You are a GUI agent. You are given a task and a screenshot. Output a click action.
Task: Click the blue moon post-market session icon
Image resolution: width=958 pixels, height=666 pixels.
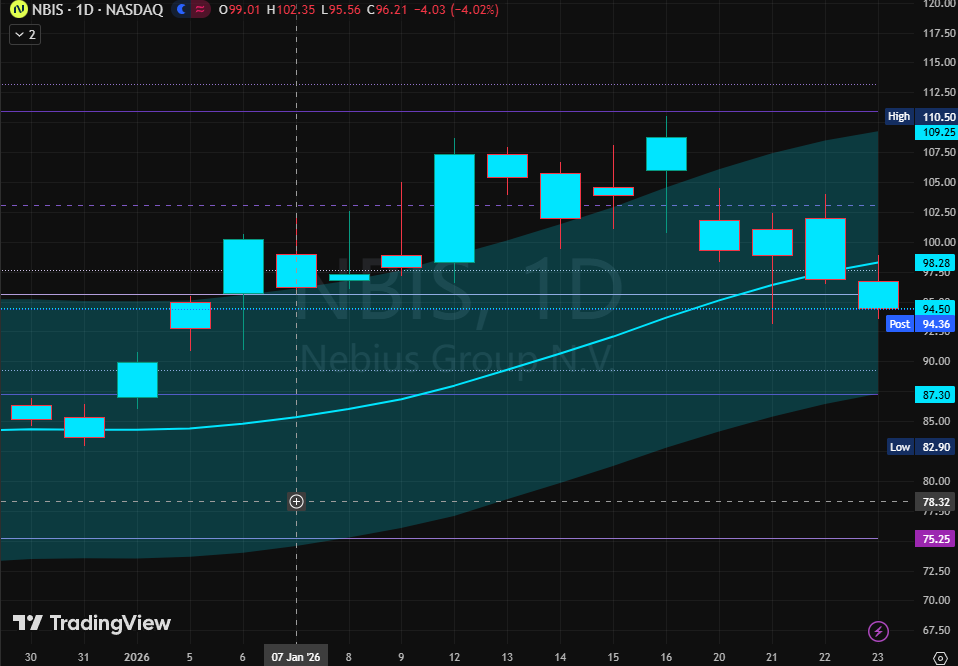181,10
